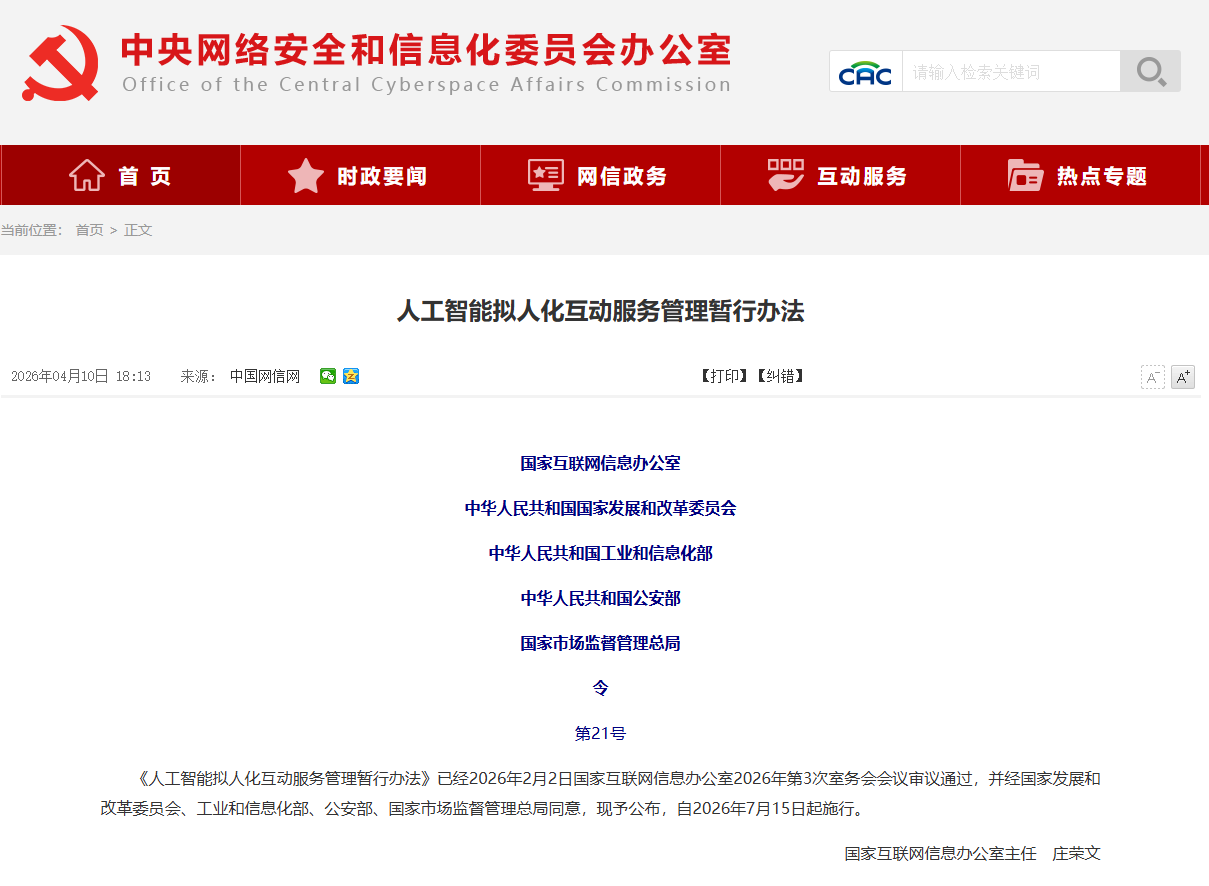Decrease font size with A- icon

(1153, 377)
